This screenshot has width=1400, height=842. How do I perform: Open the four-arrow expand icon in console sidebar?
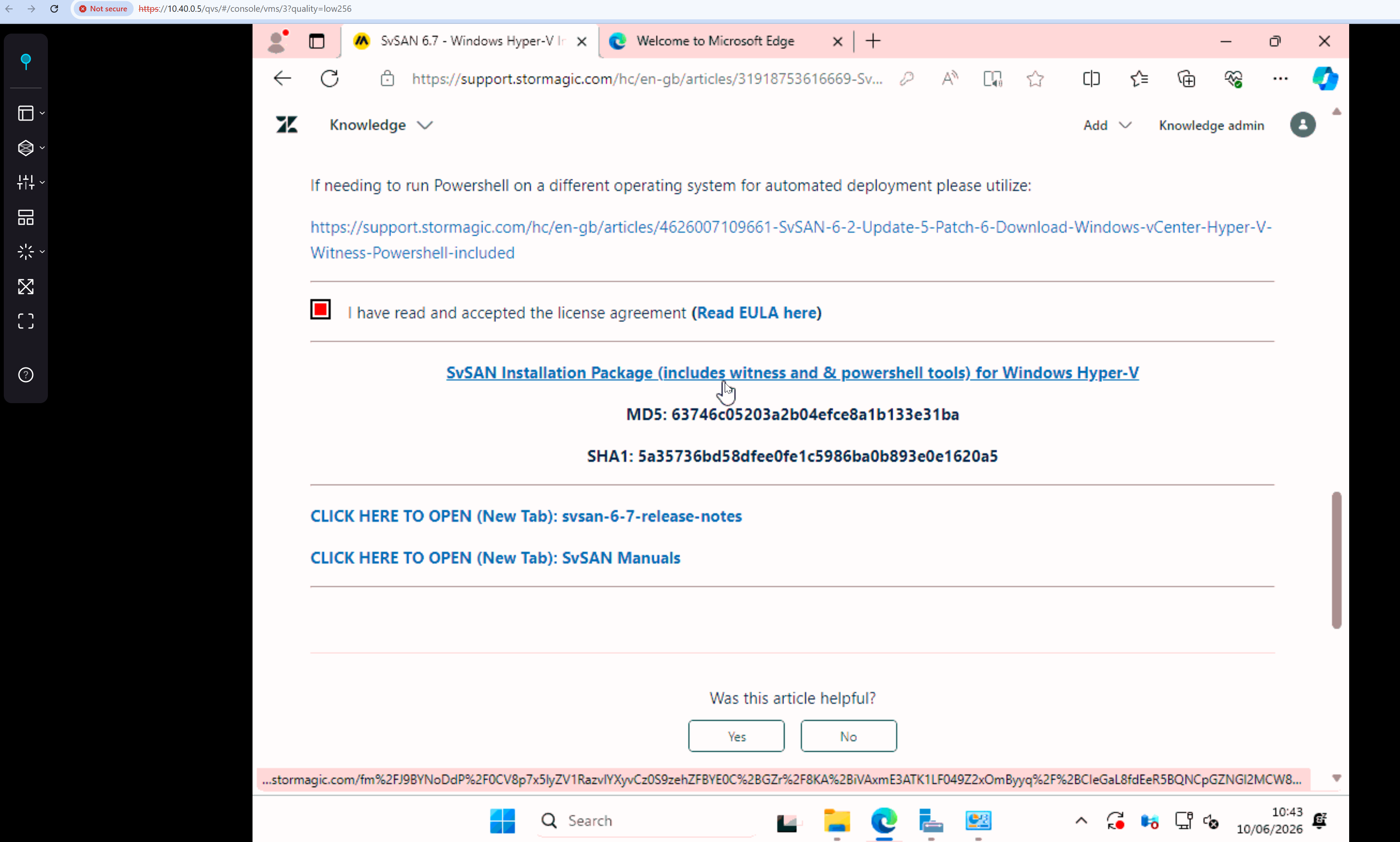[26, 286]
